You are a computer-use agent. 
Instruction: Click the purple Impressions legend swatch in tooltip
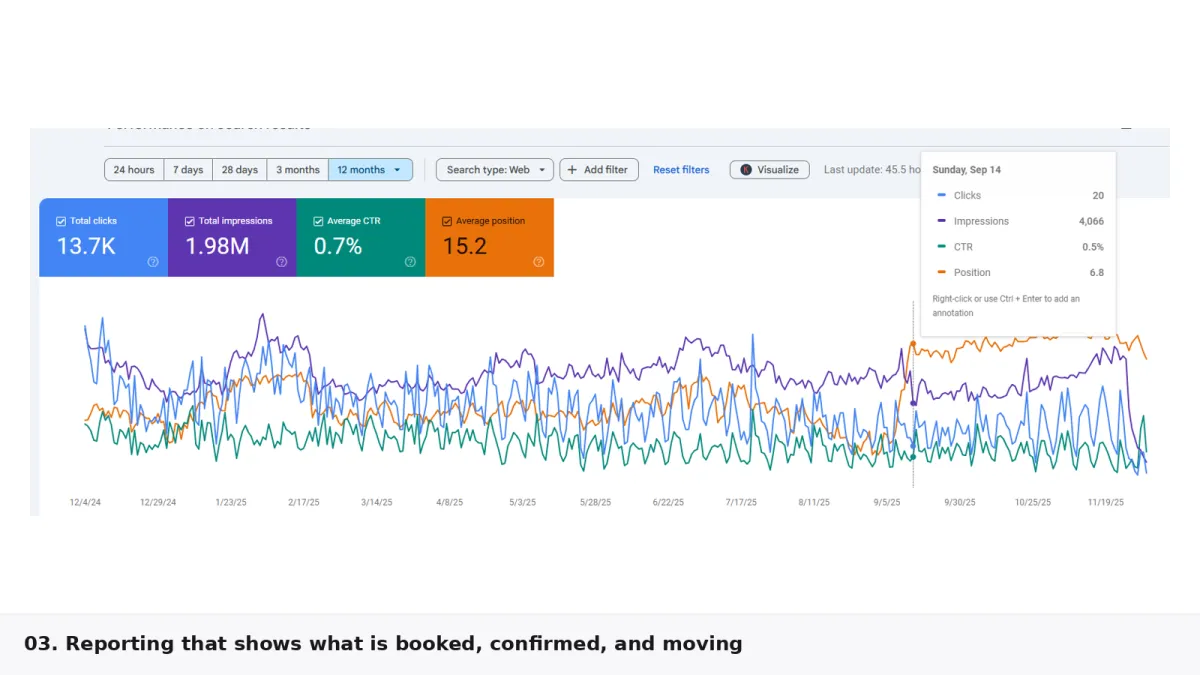(941, 221)
